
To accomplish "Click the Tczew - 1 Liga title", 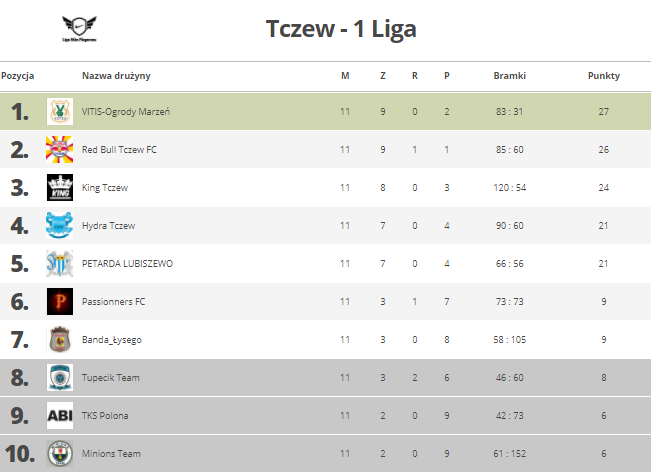I will (x=341, y=29).
